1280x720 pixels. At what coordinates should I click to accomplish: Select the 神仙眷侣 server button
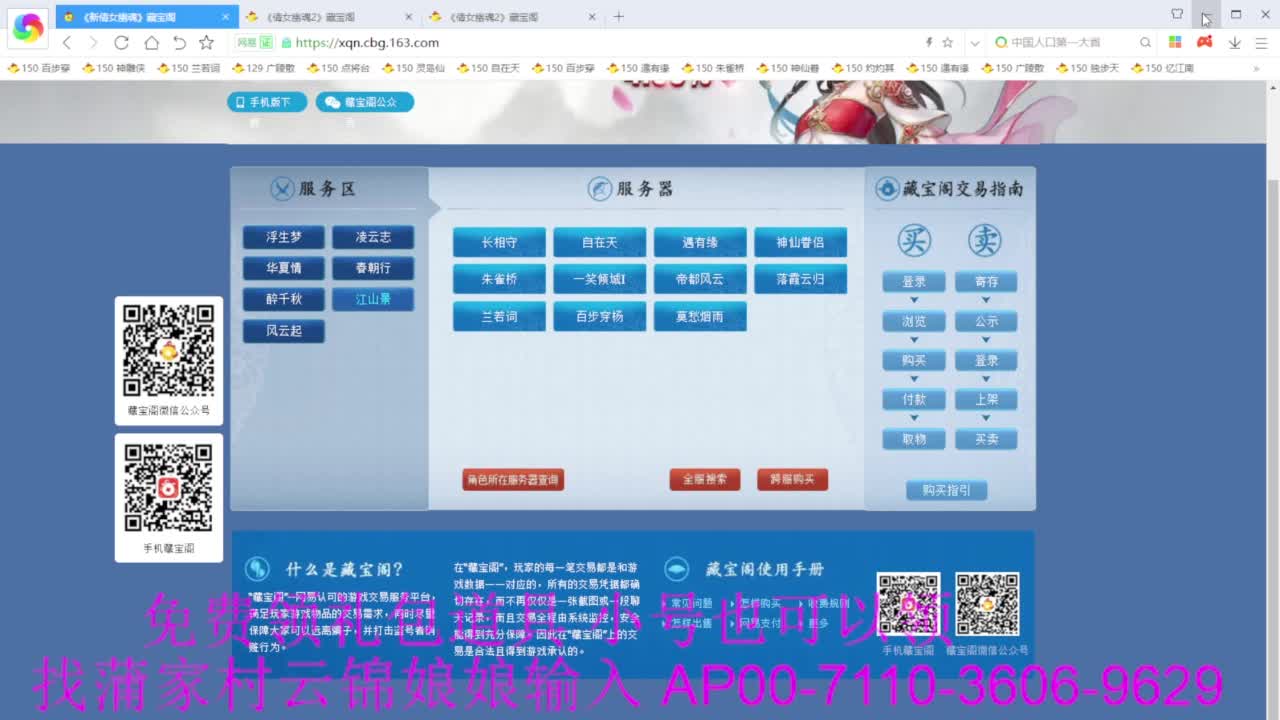[x=800, y=241]
